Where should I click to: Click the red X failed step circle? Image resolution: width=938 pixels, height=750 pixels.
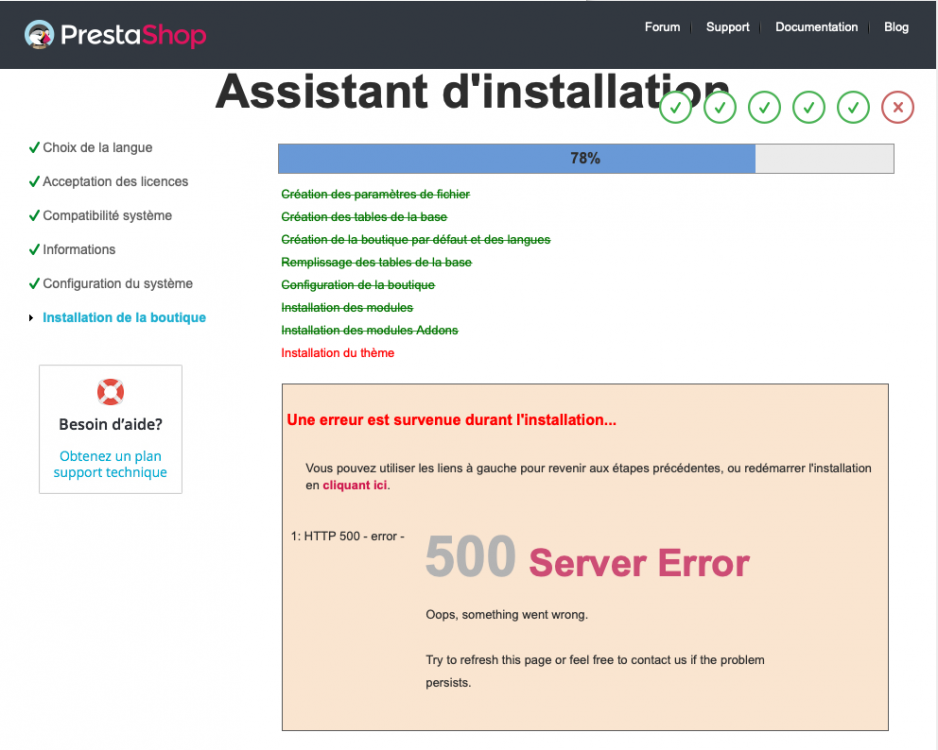(898, 108)
